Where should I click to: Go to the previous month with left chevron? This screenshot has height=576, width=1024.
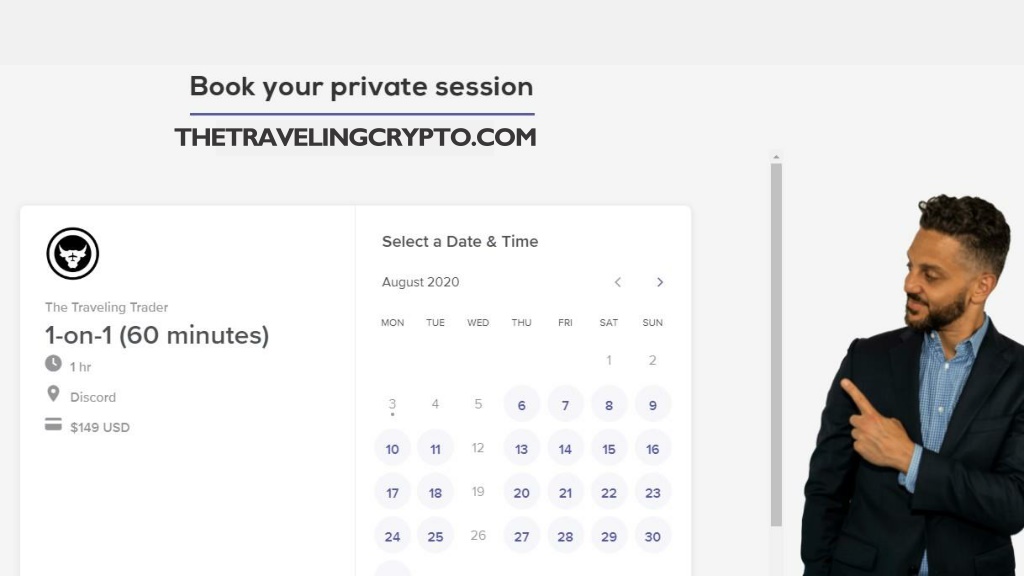click(x=618, y=282)
